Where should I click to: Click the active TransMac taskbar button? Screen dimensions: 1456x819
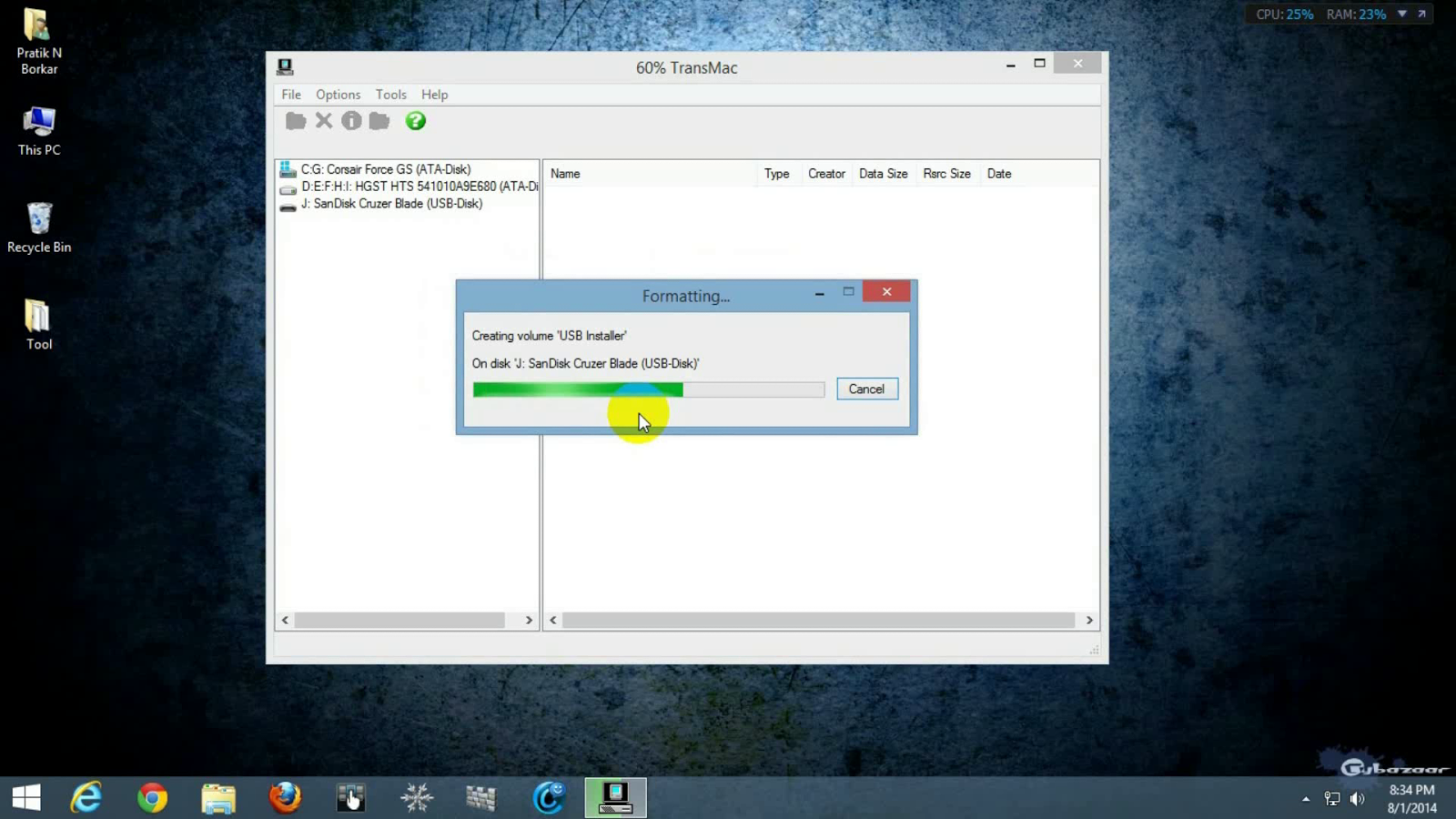(x=615, y=798)
